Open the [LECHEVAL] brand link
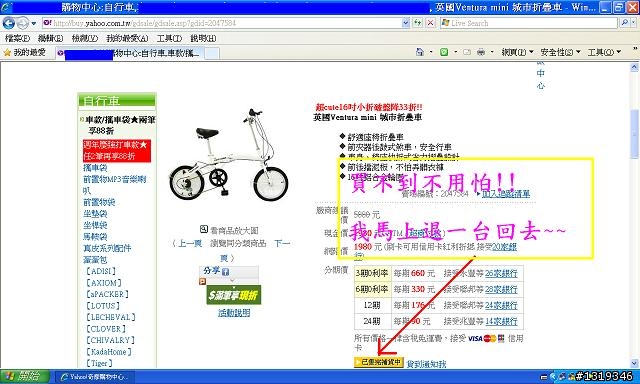Image resolution: width=640 pixels, height=384 pixels. point(110,317)
